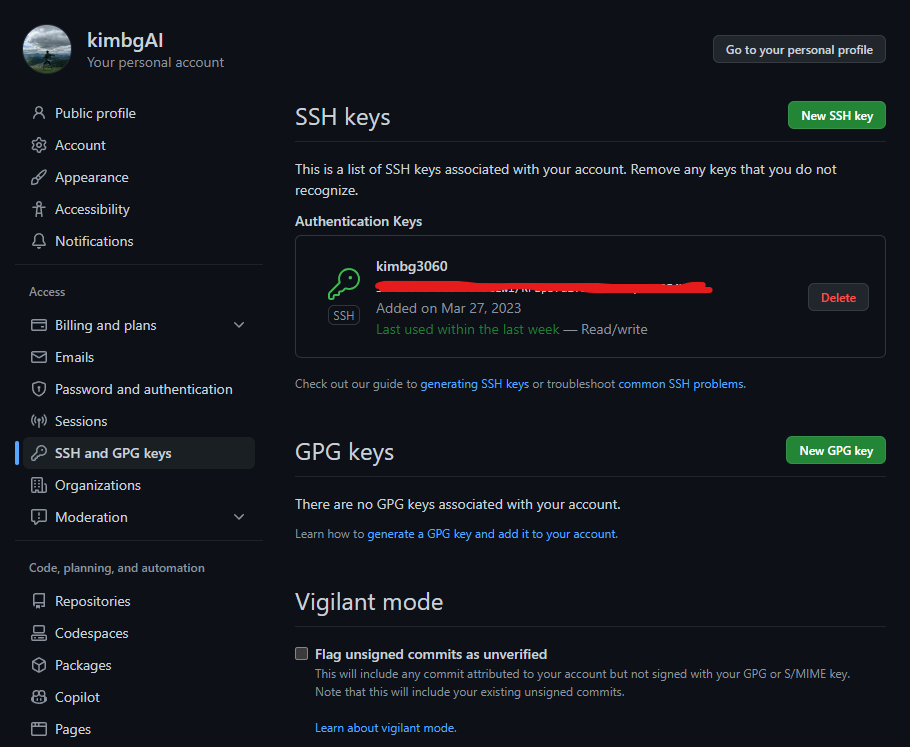This screenshot has width=910, height=747.
Task: Add a New SSH key
Action: tap(837, 116)
